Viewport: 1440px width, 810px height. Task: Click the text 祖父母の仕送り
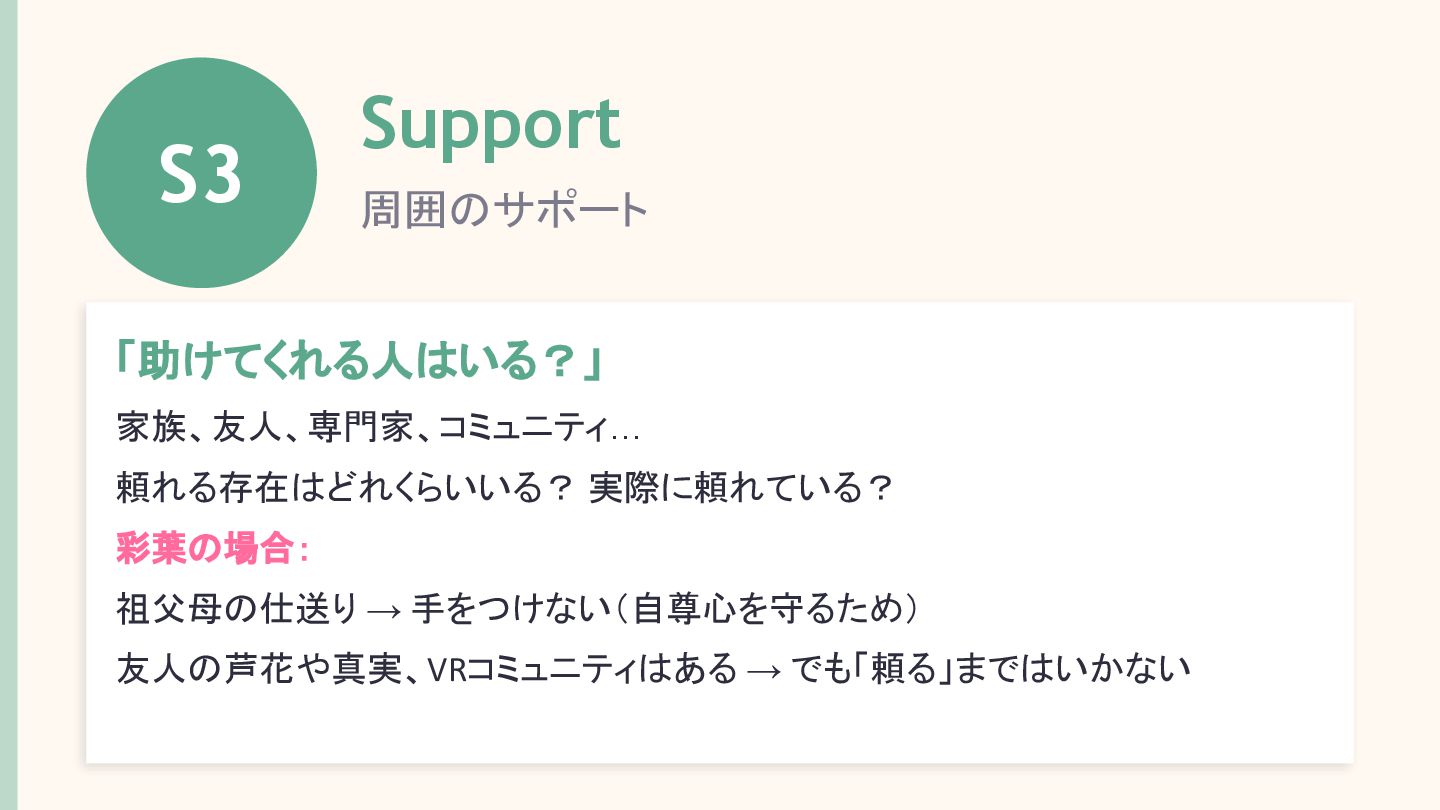click(x=237, y=607)
